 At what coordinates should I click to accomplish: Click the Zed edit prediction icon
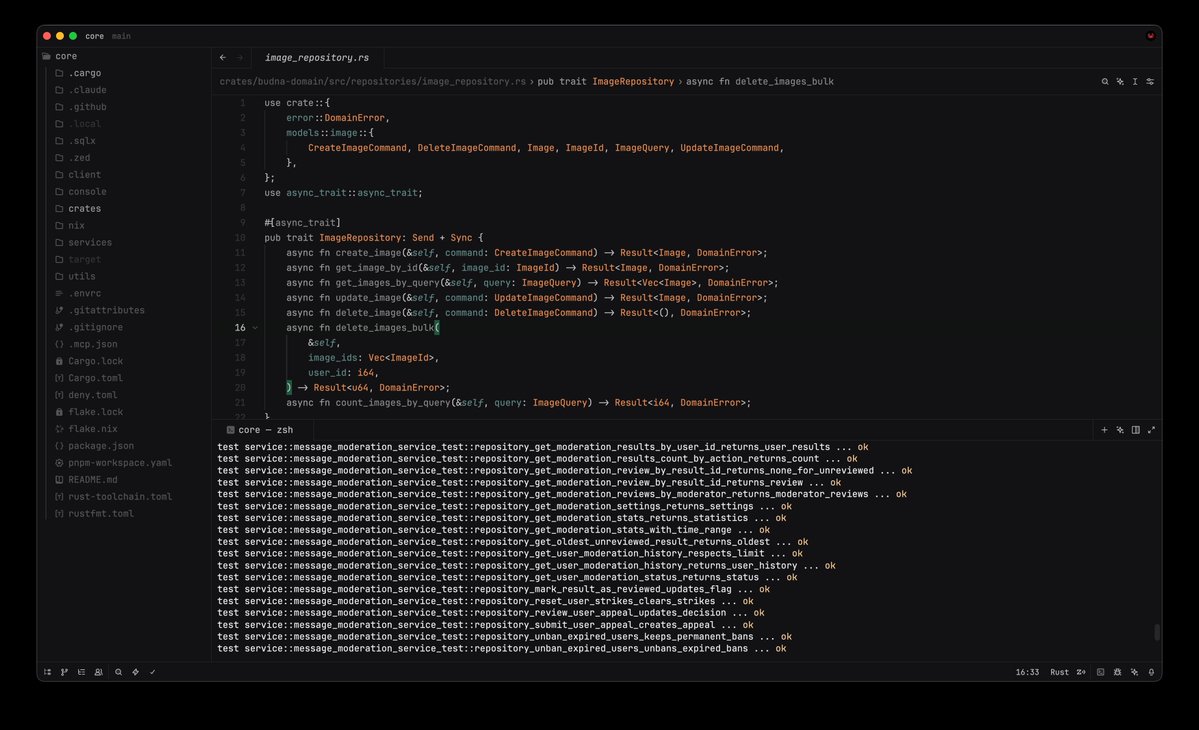pos(1080,672)
